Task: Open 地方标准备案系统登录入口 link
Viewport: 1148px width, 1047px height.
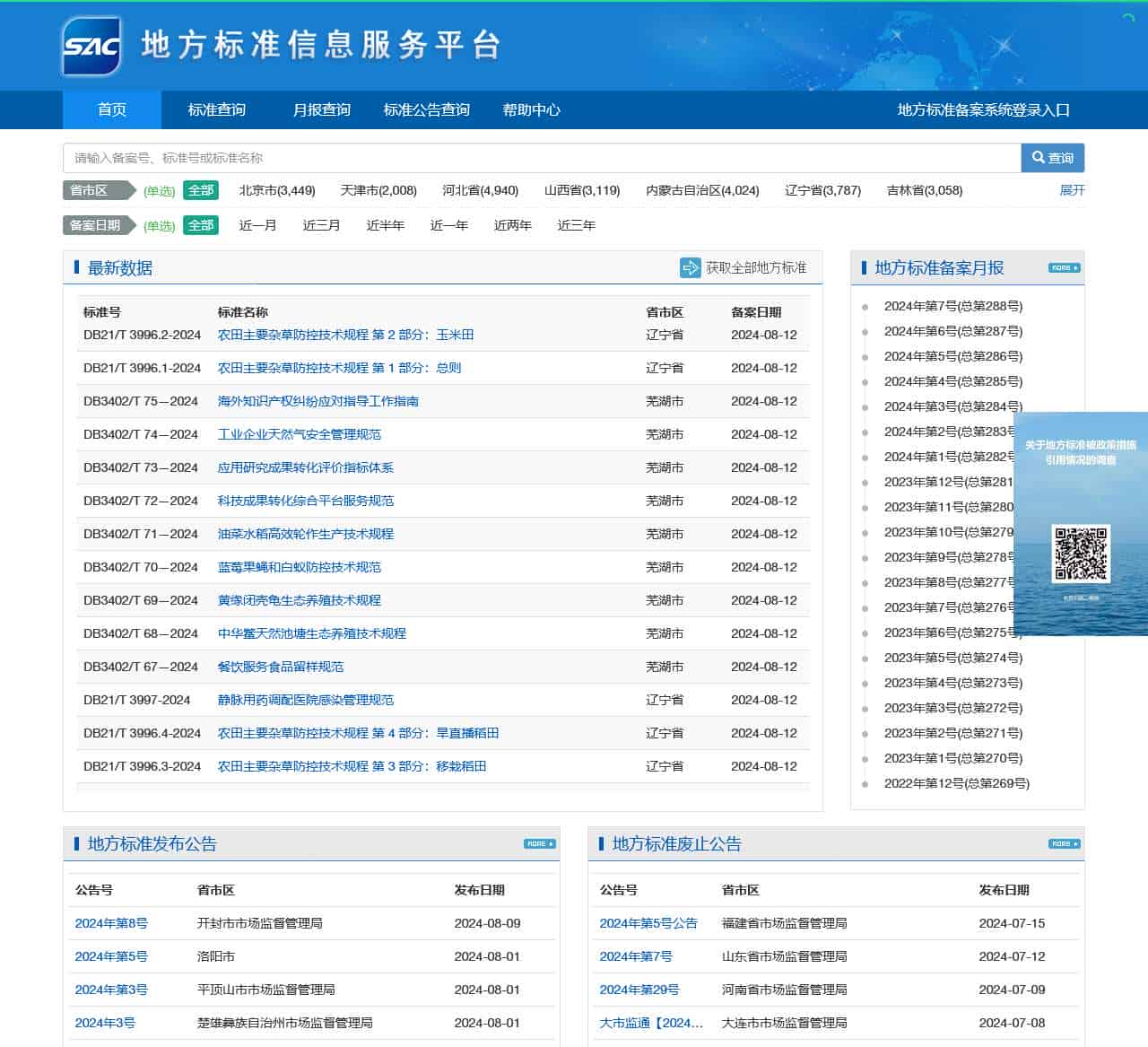Action: pyautogui.click(x=983, y=110)
